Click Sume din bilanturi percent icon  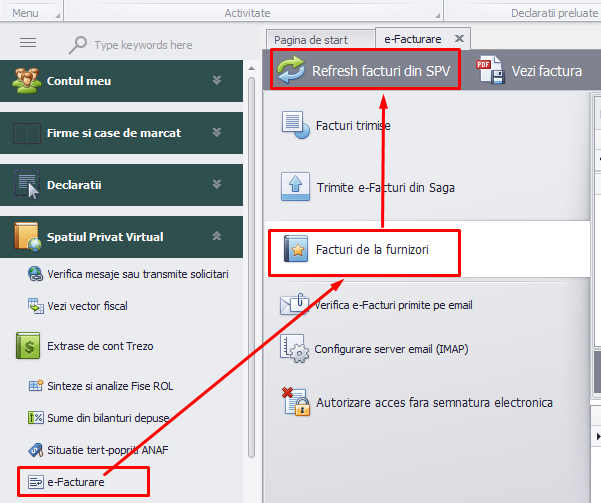[x=36, y=418]
